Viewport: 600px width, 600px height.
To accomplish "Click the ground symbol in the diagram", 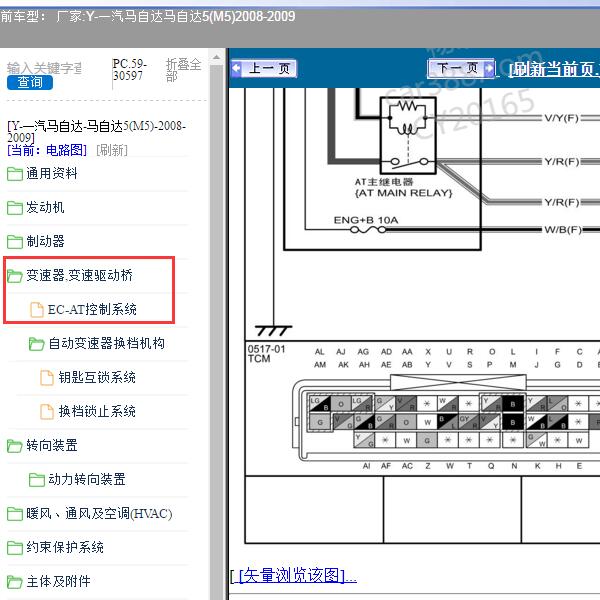I will click(x=273, y=331).
